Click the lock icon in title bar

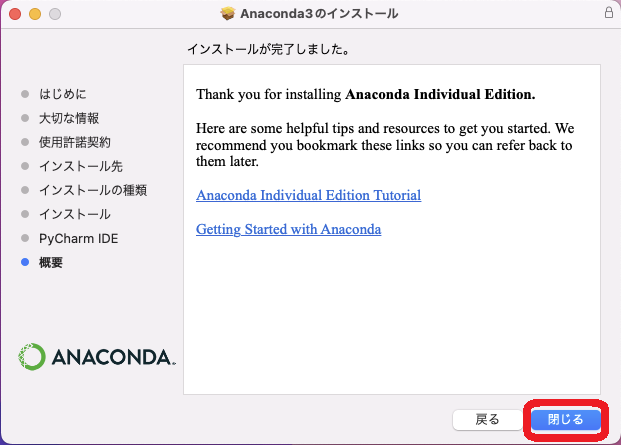pyautogui.click(x=608, y=14)
